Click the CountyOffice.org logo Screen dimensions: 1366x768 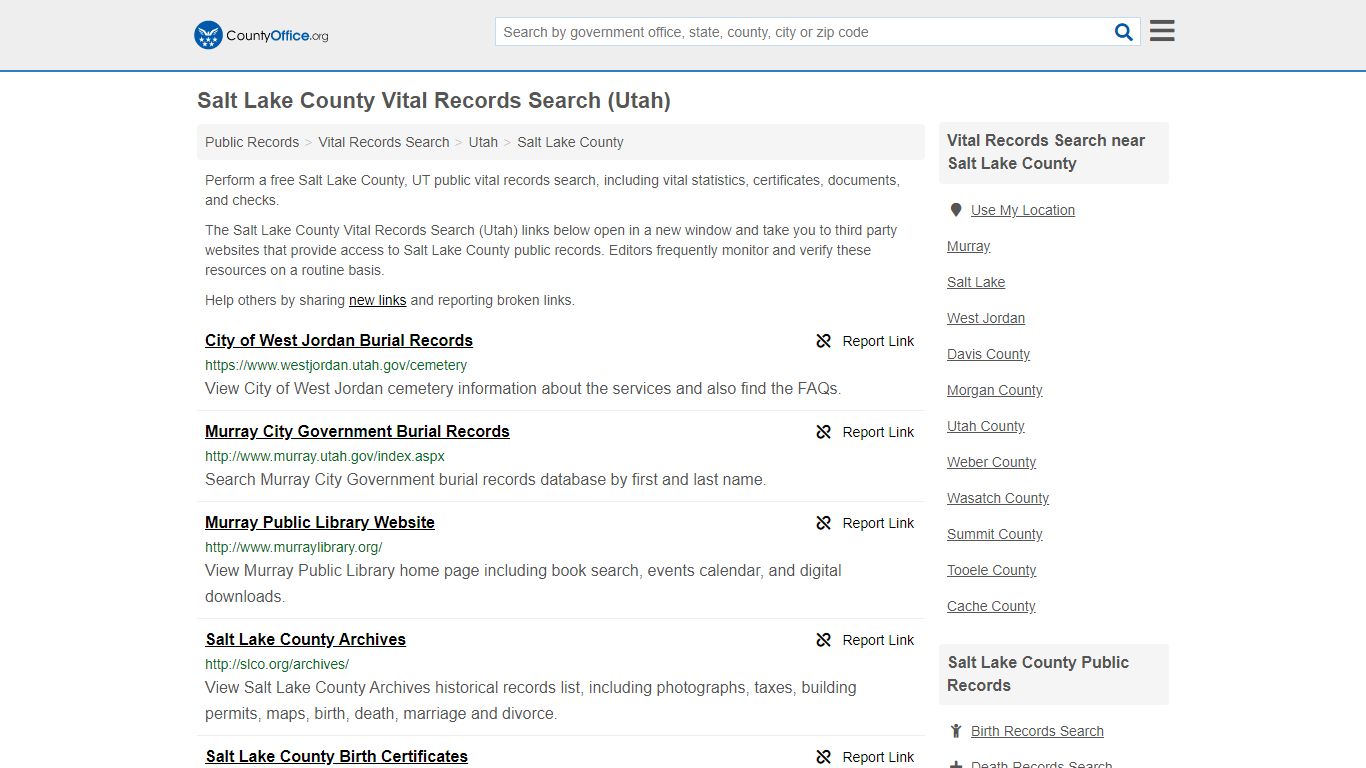click(261, 35)
